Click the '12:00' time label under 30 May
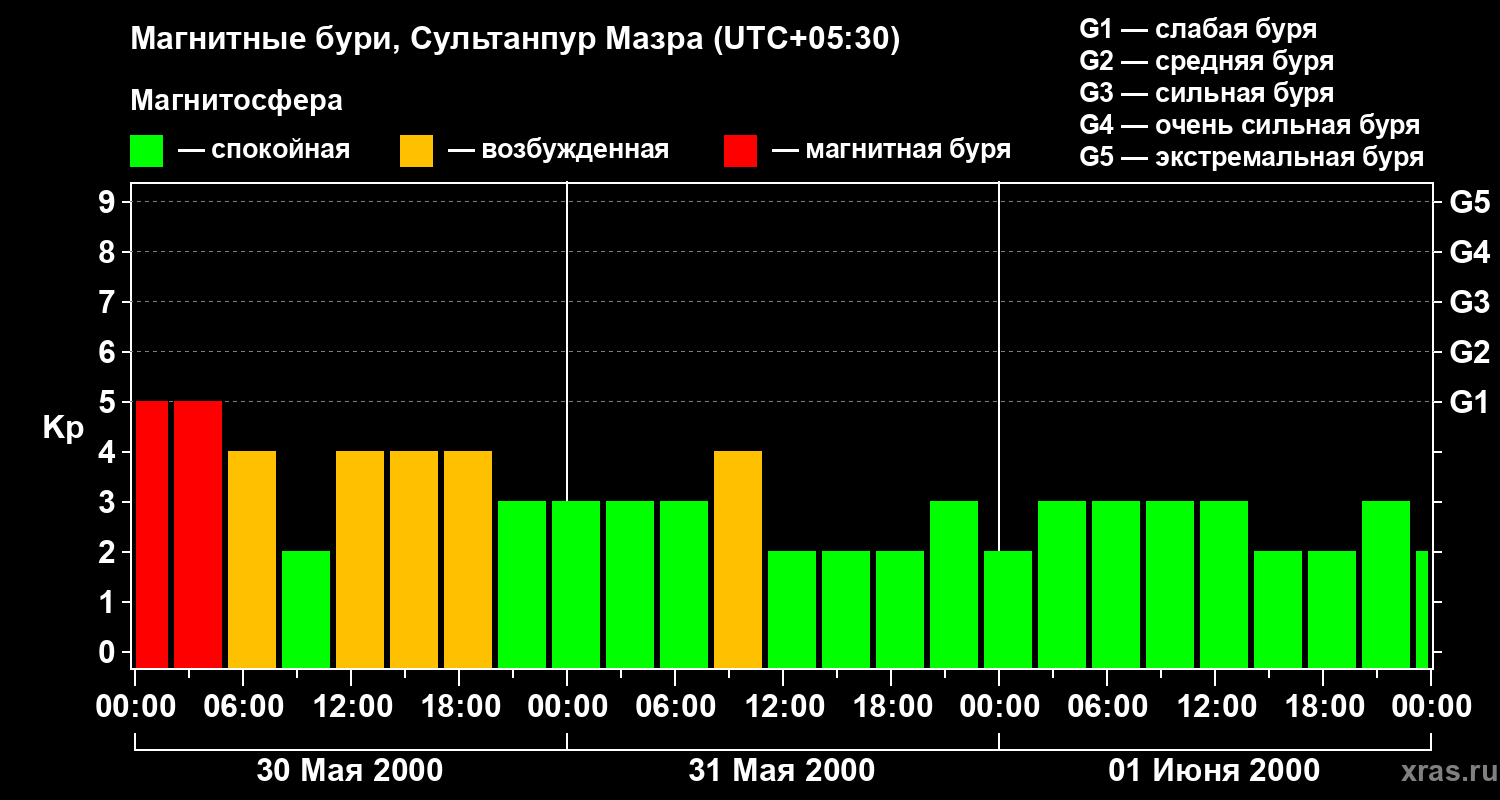Viewport: 1500px width, 800px height. coord(351,706)
